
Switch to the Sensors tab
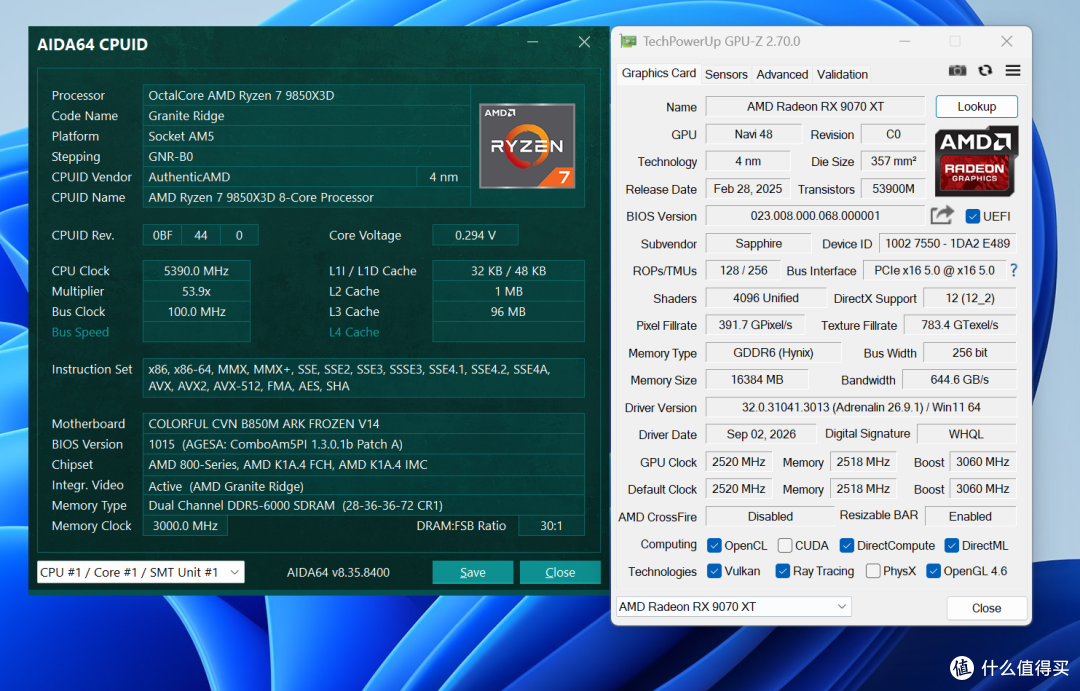pos(726,74)
